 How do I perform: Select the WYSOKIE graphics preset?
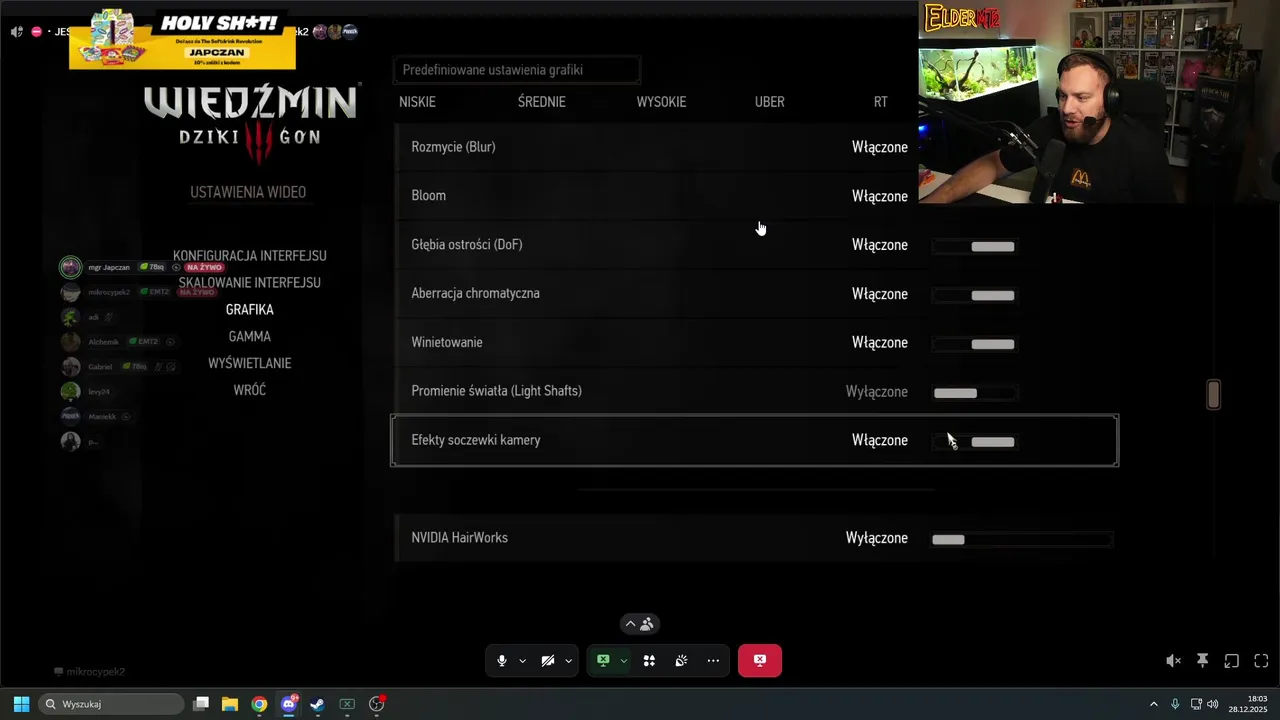click(661, 102)
